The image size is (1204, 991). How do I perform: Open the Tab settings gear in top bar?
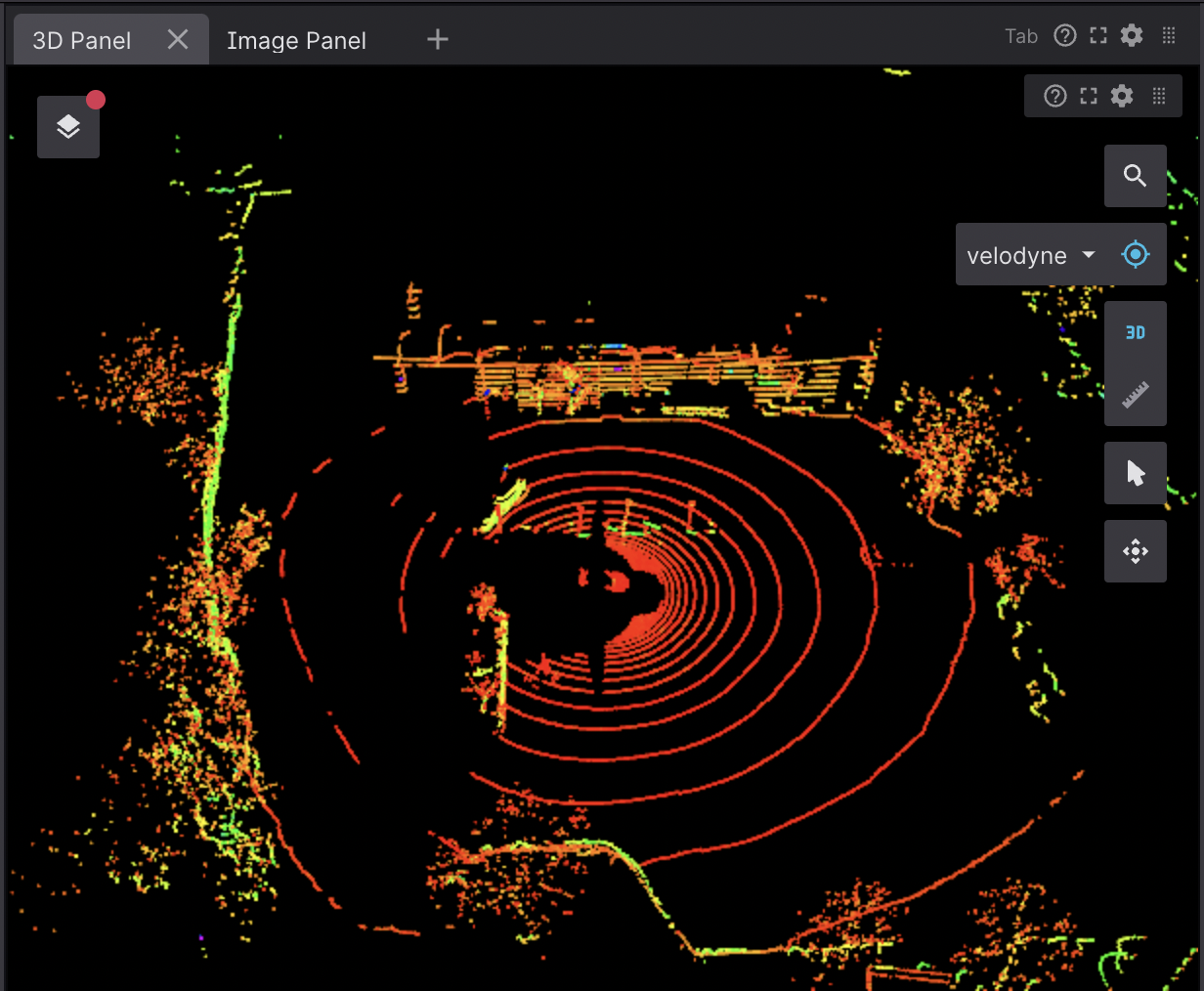1132,36
